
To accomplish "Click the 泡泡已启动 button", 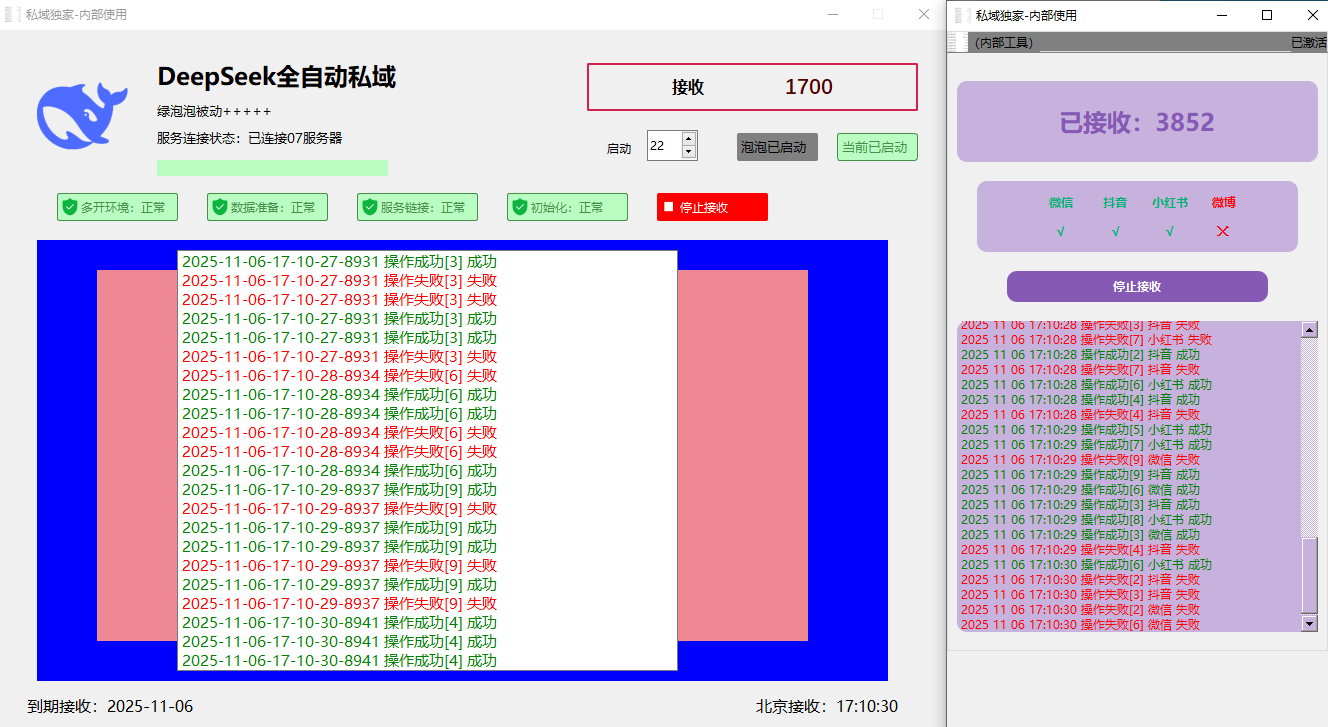I will pos(777,146).
